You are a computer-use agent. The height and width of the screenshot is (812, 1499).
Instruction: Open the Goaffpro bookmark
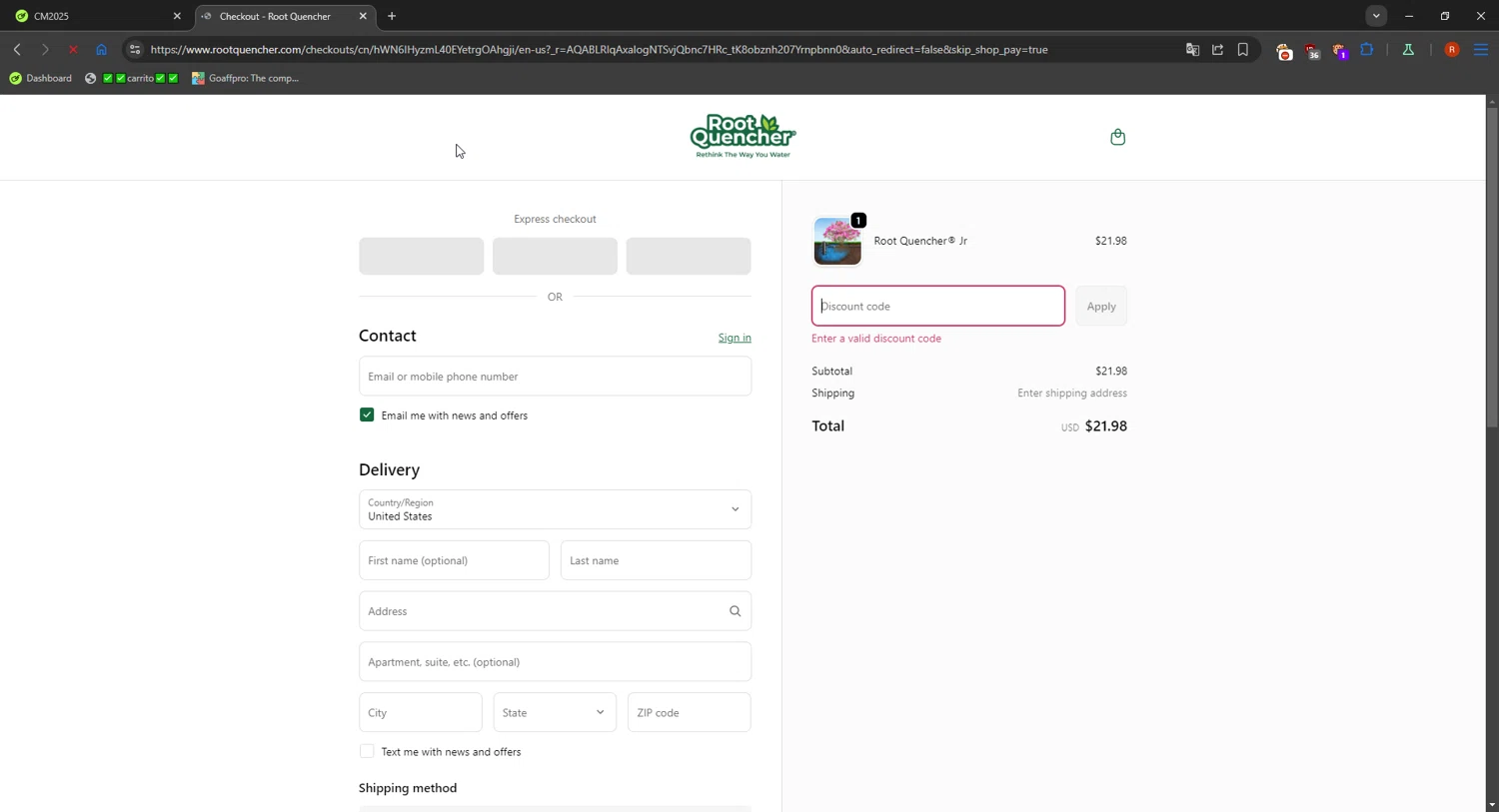click(x=246, y=78)
